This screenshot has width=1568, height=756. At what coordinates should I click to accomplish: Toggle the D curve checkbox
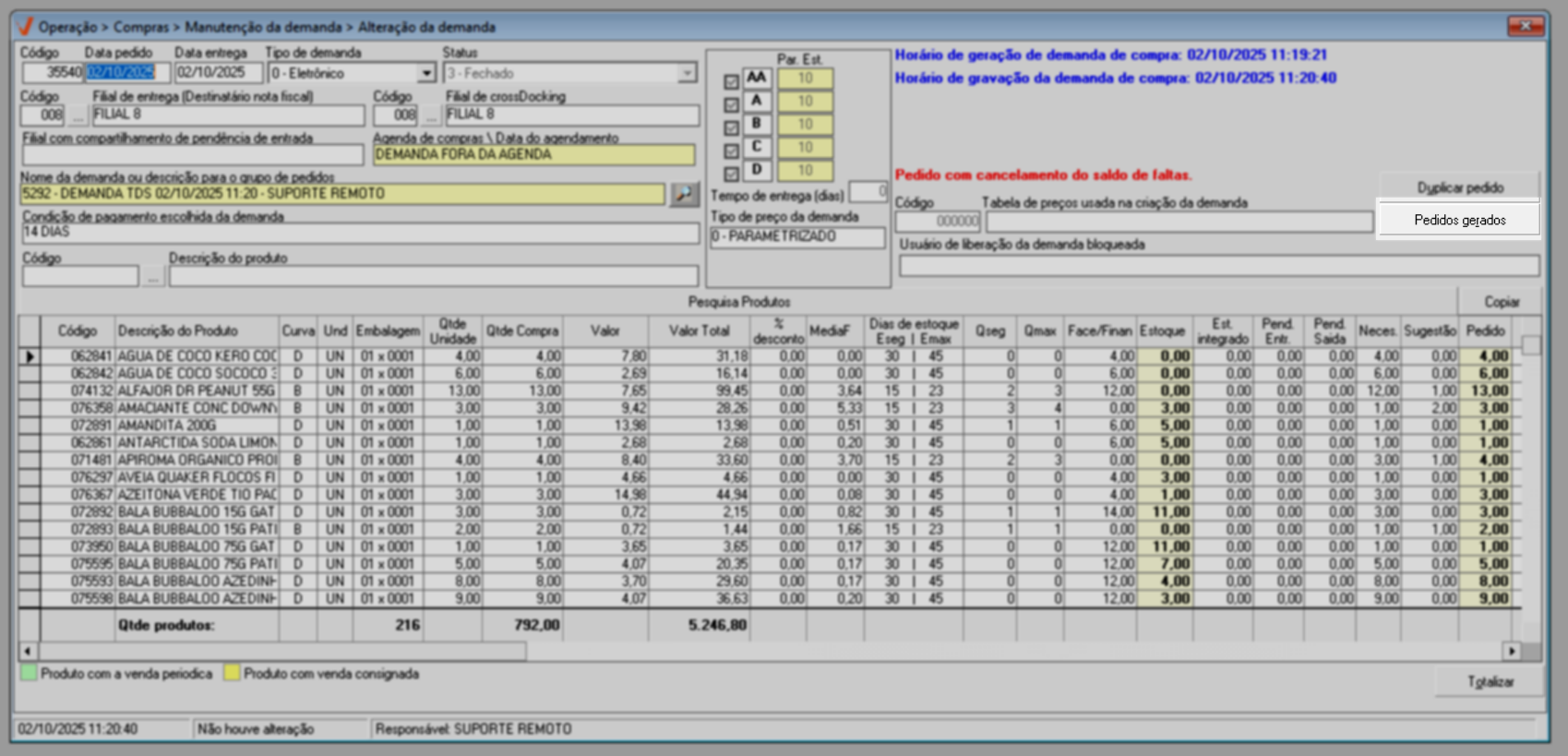731,174
